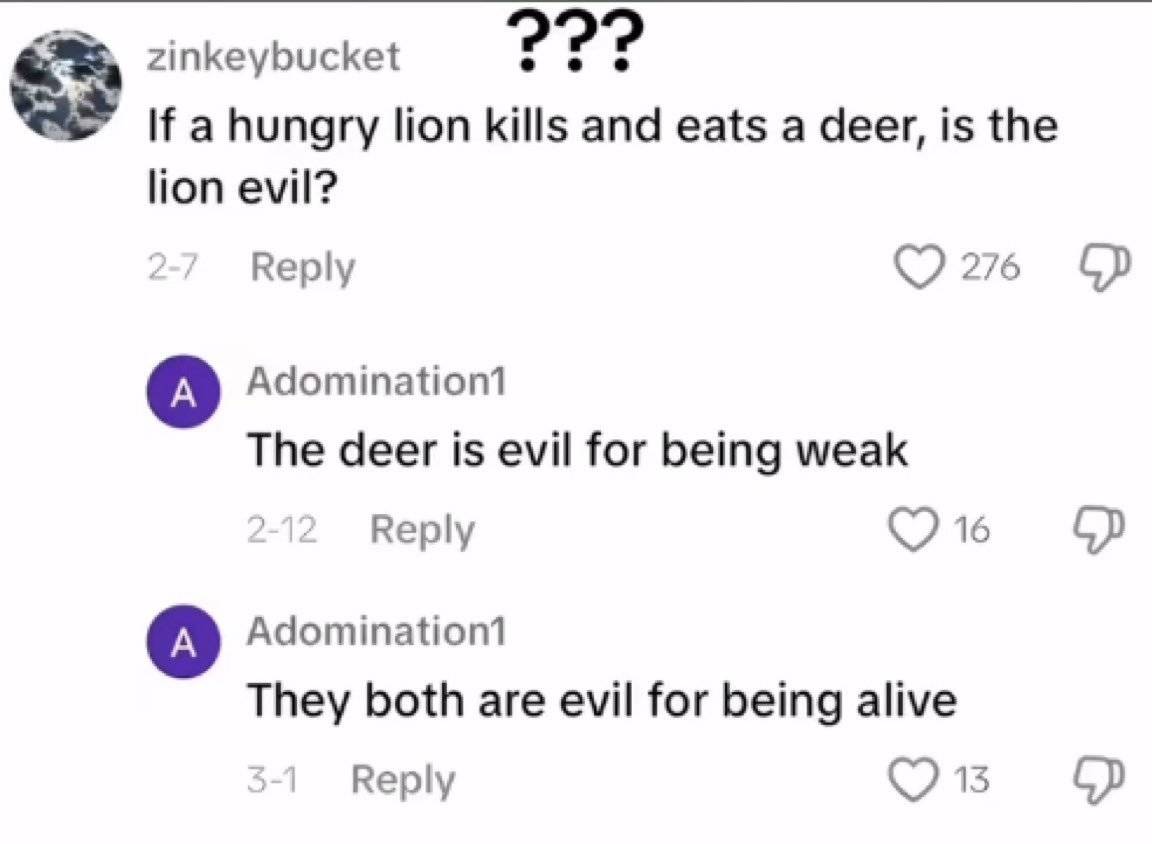Viewport: 1152px width, 844px height.
Task: Click the 16 like count
Action: coord(972,530)
